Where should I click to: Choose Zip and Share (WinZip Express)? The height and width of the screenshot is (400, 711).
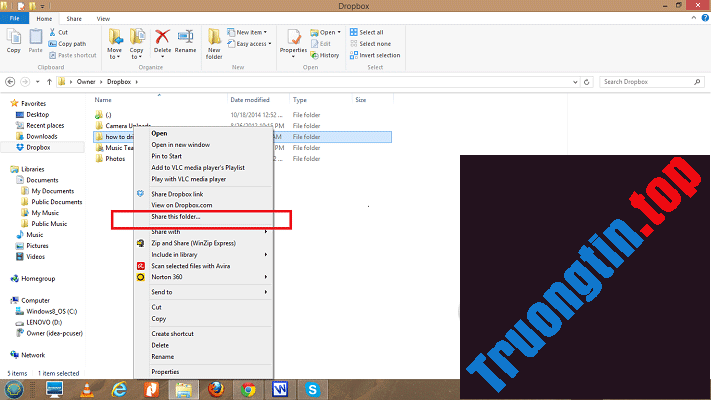[194, 243]
